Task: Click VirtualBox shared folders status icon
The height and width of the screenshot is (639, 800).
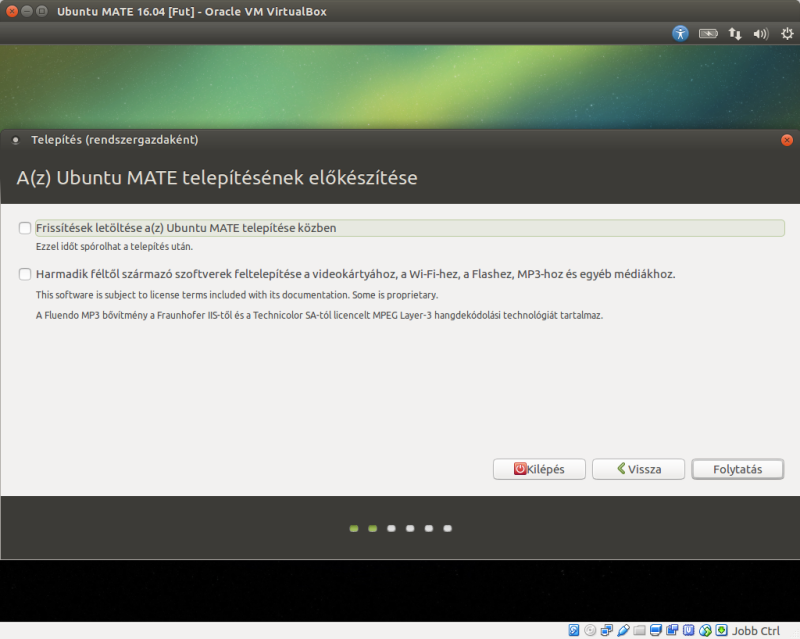Action: point(639,630)
